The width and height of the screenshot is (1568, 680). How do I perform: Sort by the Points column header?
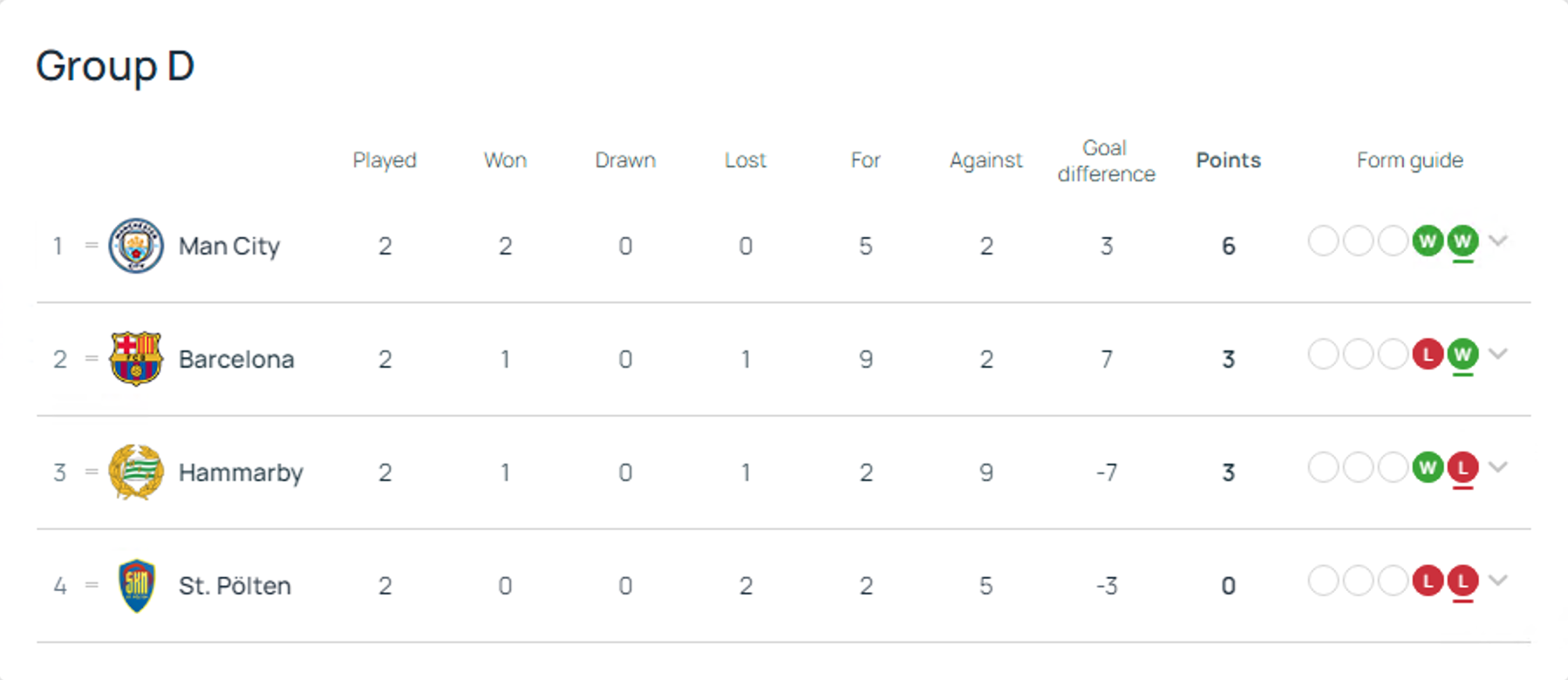pos(1228,160)
